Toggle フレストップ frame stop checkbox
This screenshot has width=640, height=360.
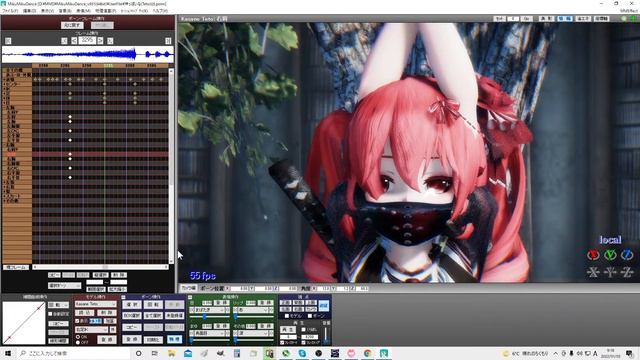click(303, 342)
